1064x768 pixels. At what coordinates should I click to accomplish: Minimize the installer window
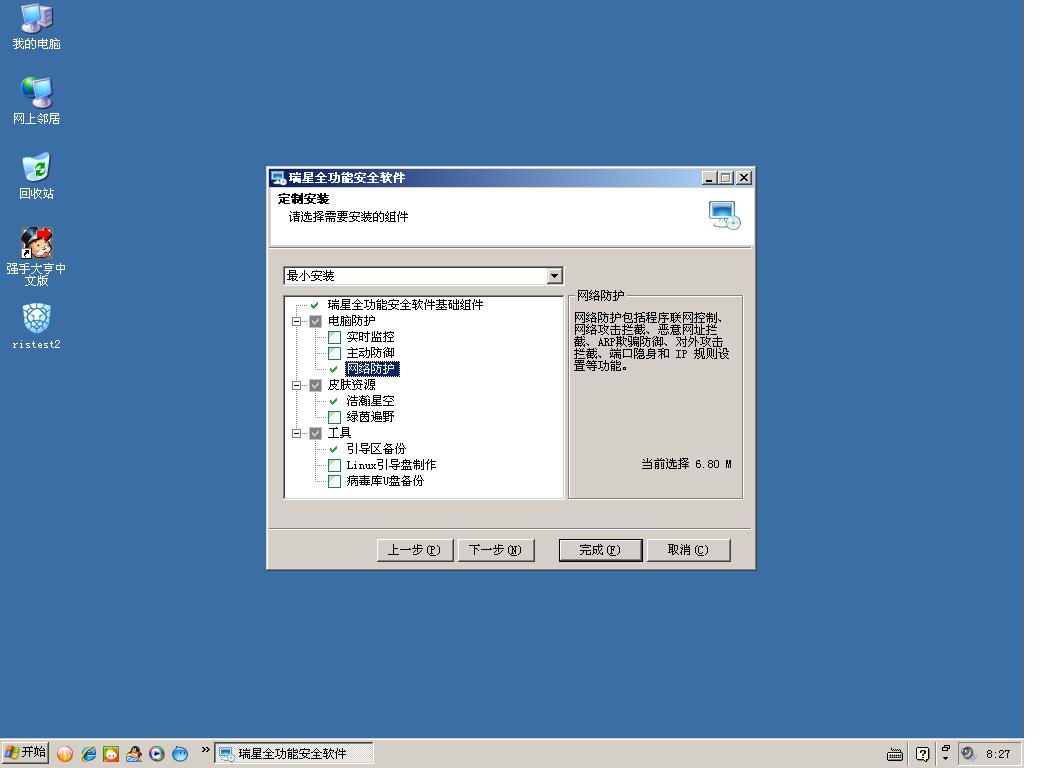click(x=710, y=178)
